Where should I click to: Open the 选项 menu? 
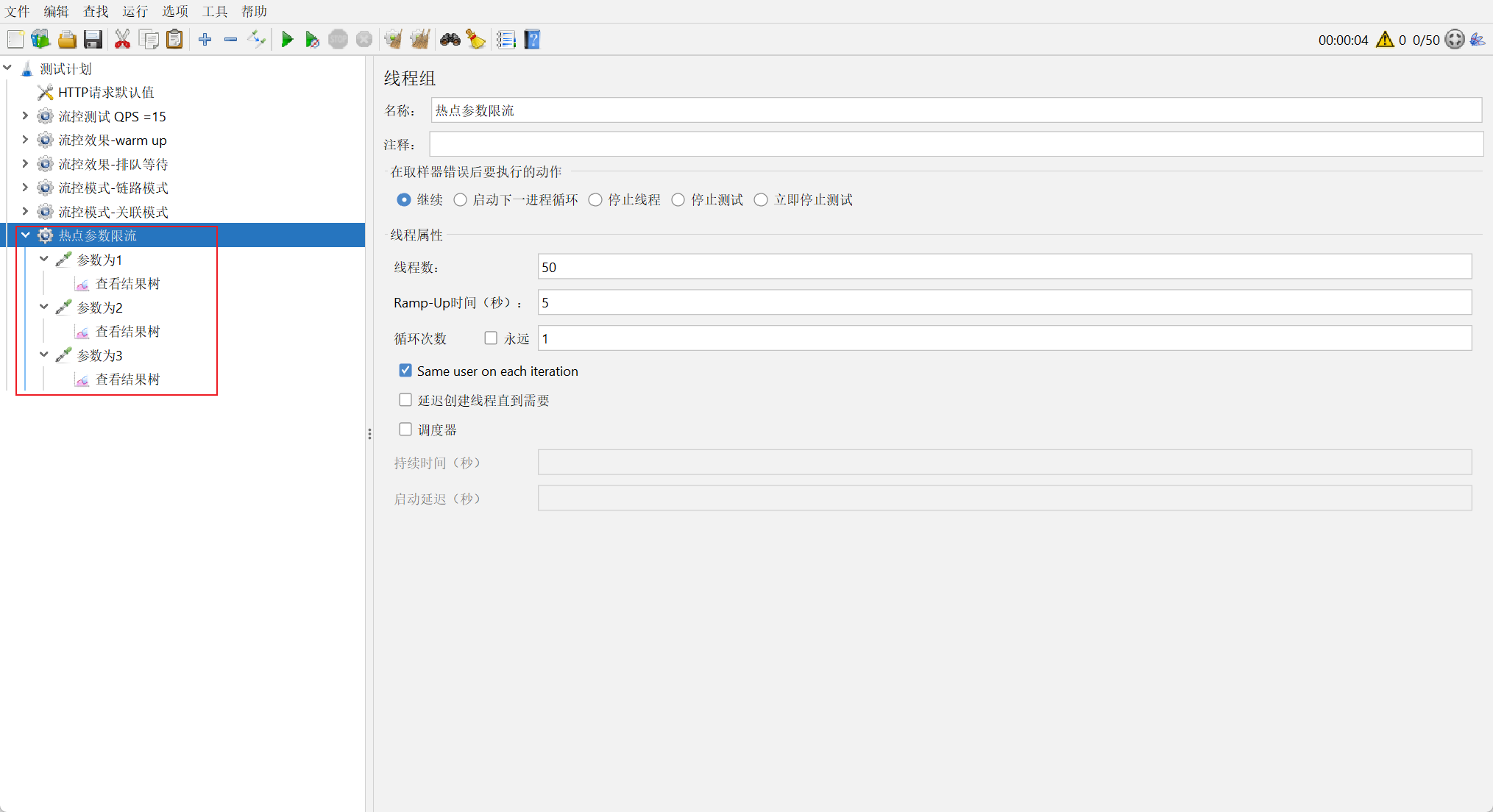(x=175, y=11)
